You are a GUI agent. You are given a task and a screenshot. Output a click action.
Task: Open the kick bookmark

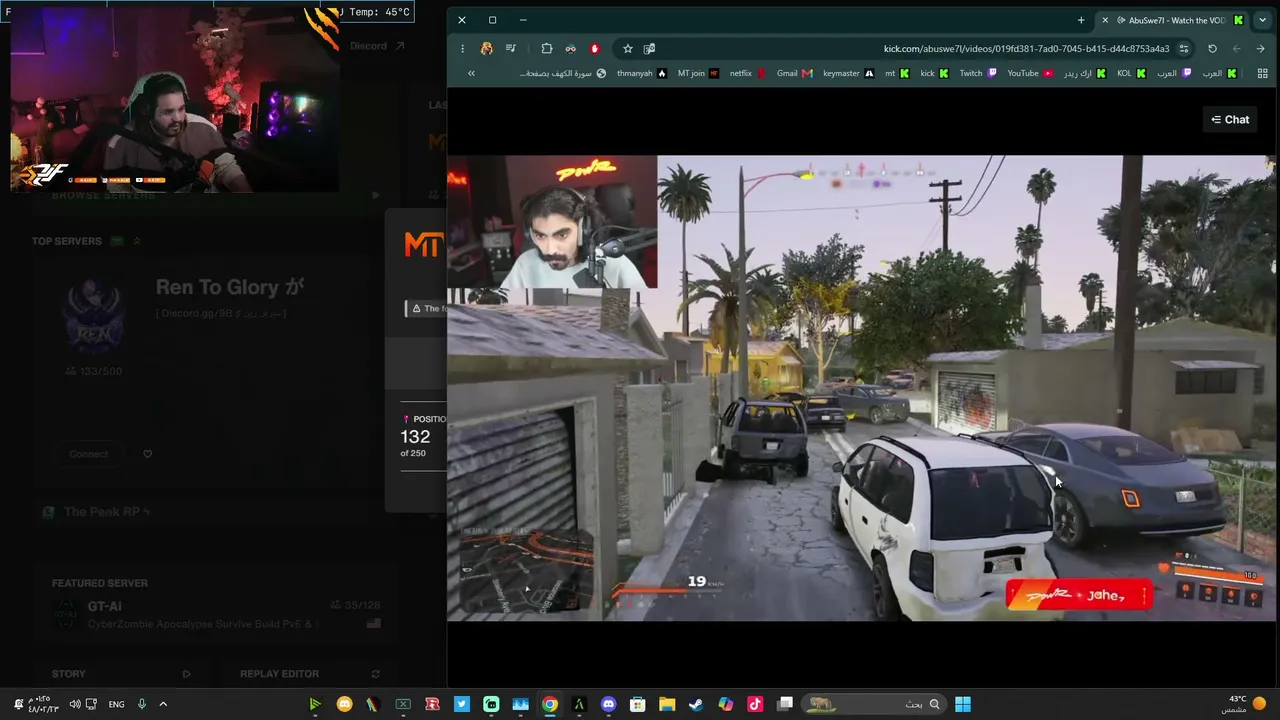click(x=934, y=73)
